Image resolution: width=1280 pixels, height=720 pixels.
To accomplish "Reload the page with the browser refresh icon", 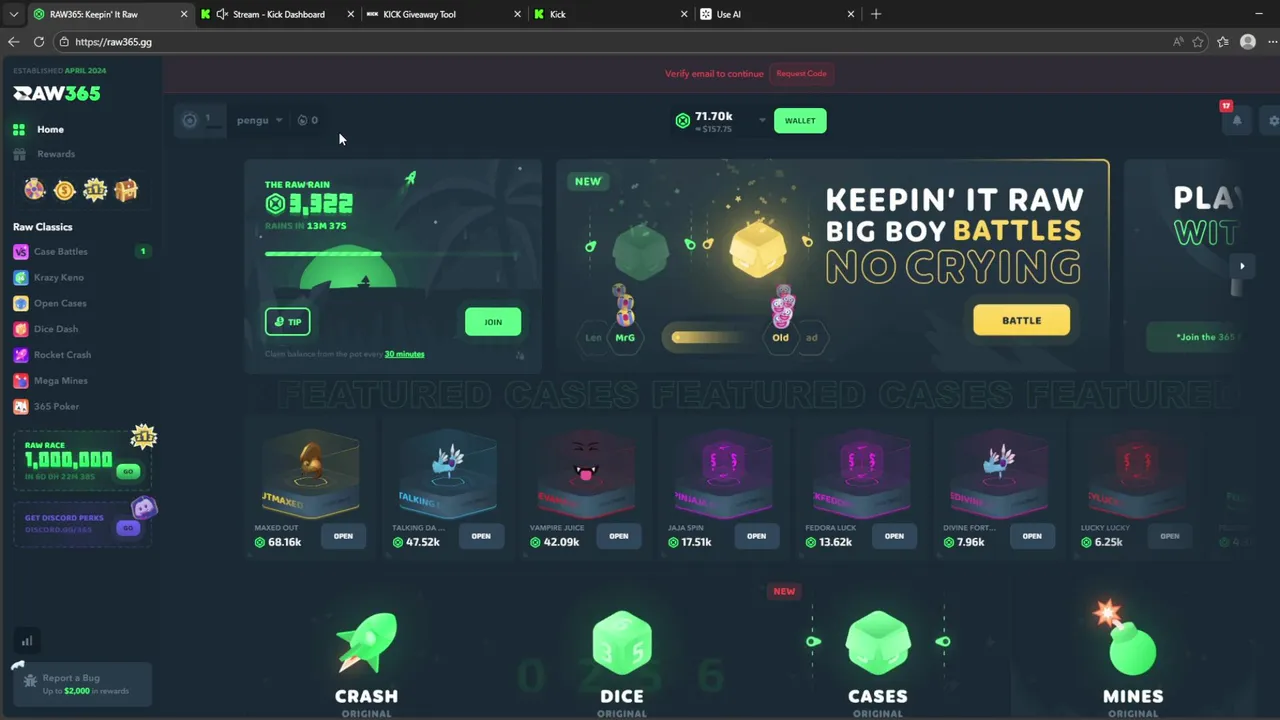I will tap(39, 42).
